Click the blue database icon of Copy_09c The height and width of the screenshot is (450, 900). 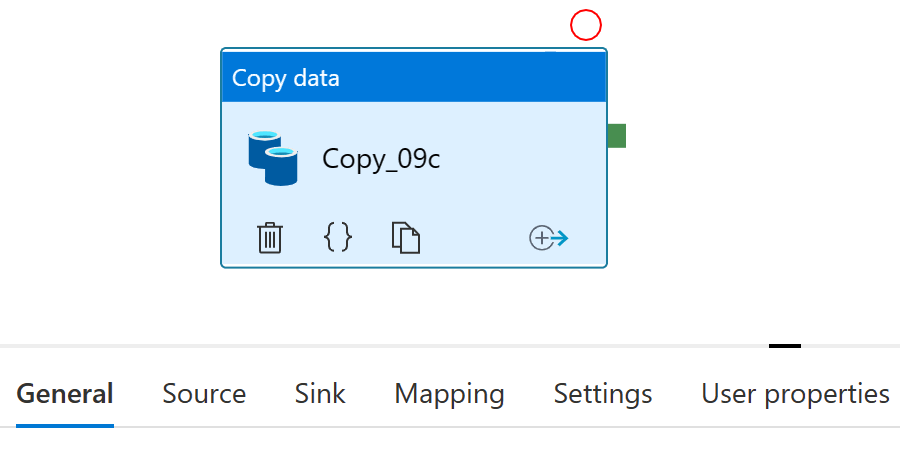coord(273,158)
